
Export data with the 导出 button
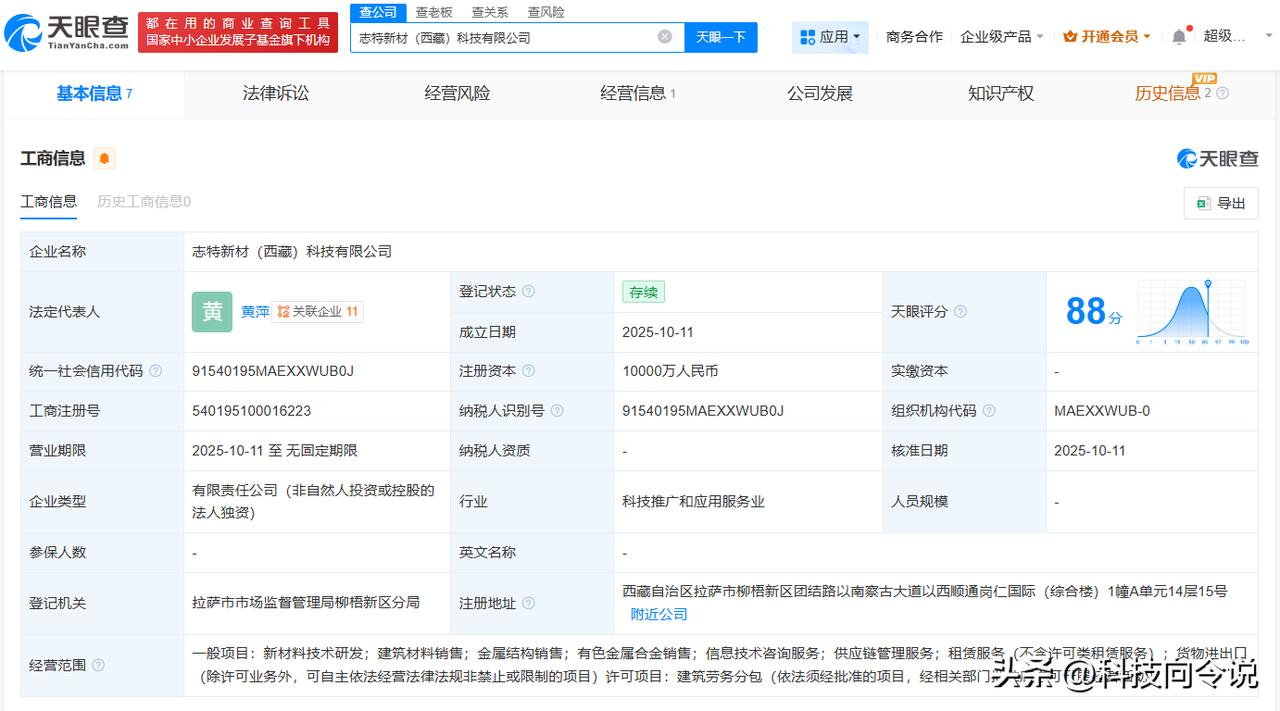1220,203
